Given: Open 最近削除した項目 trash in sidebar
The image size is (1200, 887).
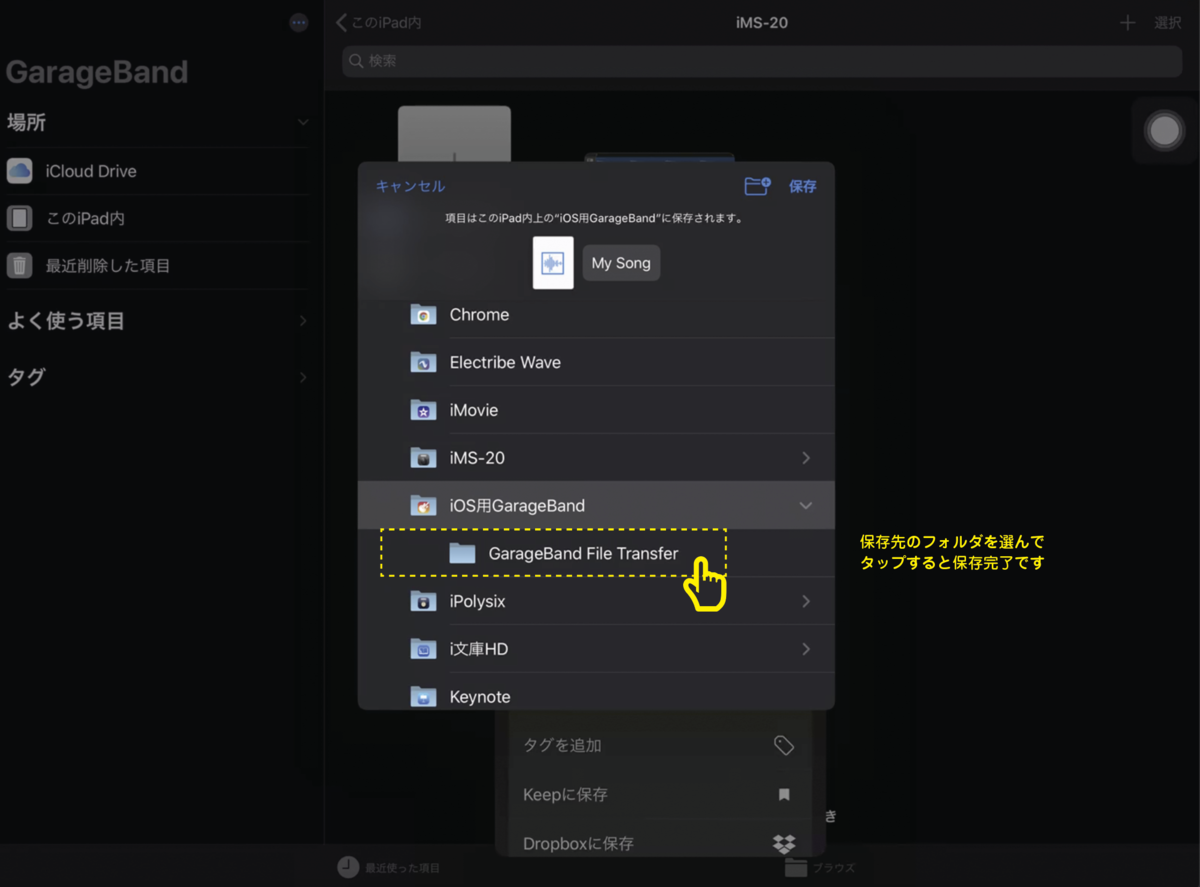Looking at the screenshot, I should tap(155, 266).
